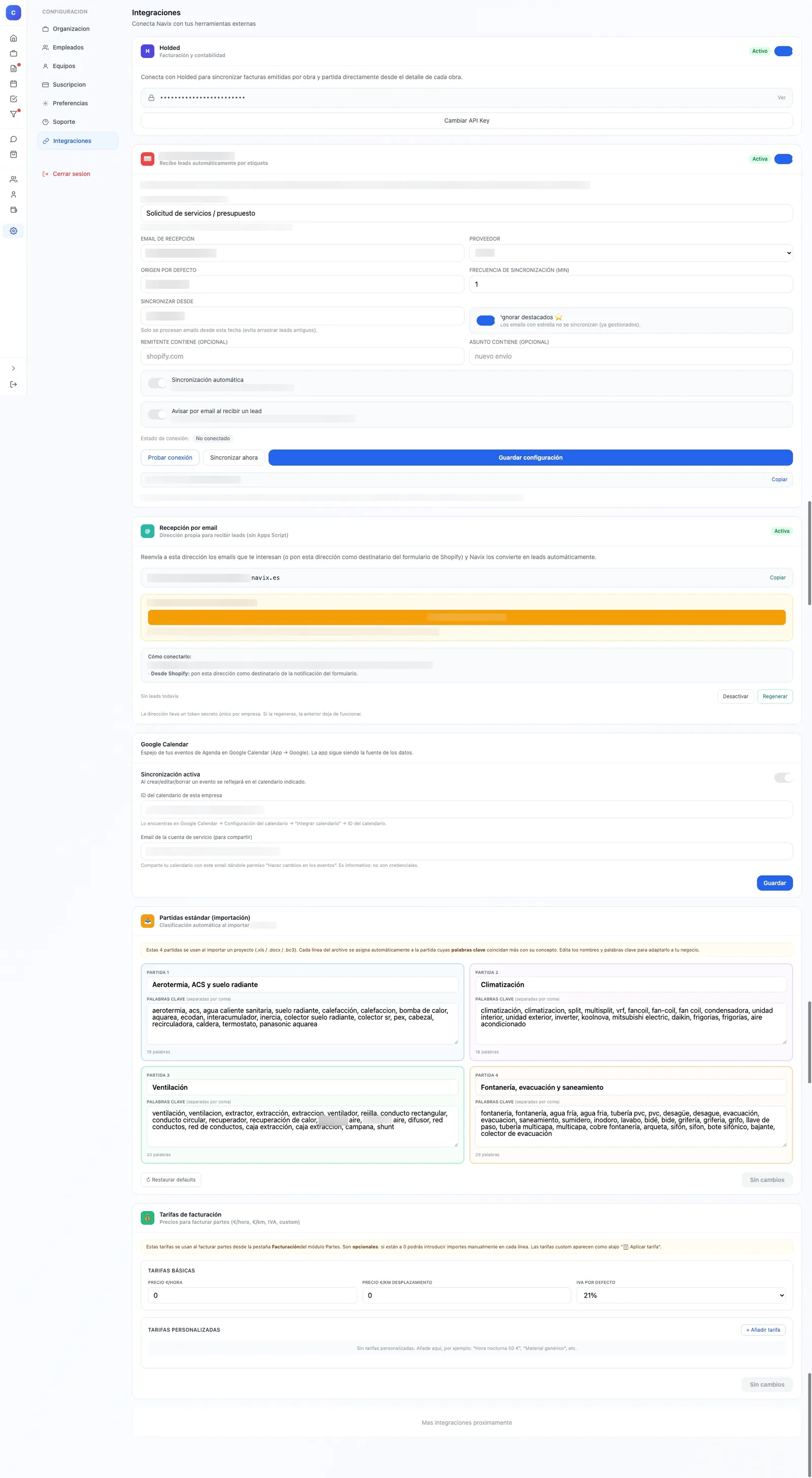Disable the Holded integration toggle
The width and height of the screenshot is (812, 1478).
point(783,51)
